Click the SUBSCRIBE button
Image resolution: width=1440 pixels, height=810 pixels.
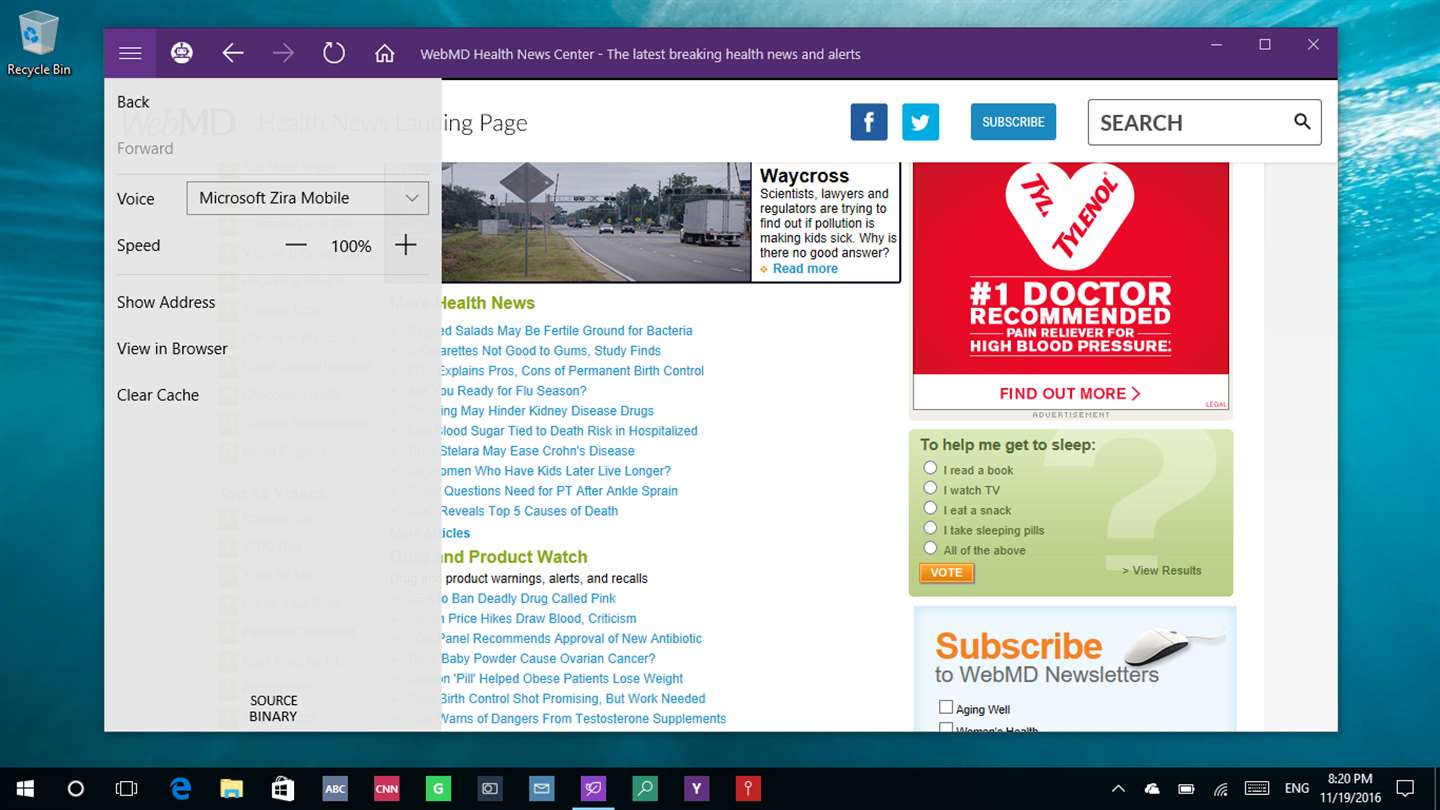pyautogui.click(x=1013, y=122)
